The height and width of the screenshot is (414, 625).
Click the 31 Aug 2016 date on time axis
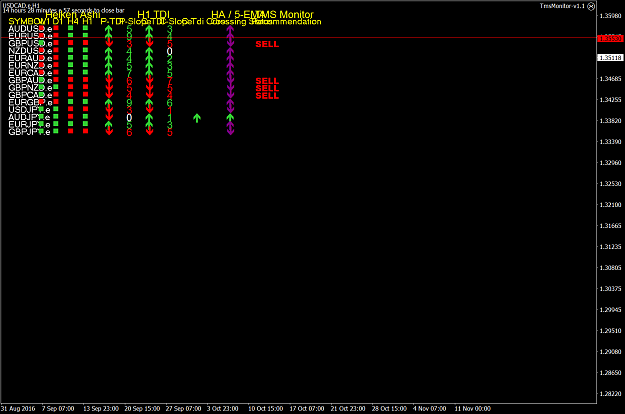point(18,409)
